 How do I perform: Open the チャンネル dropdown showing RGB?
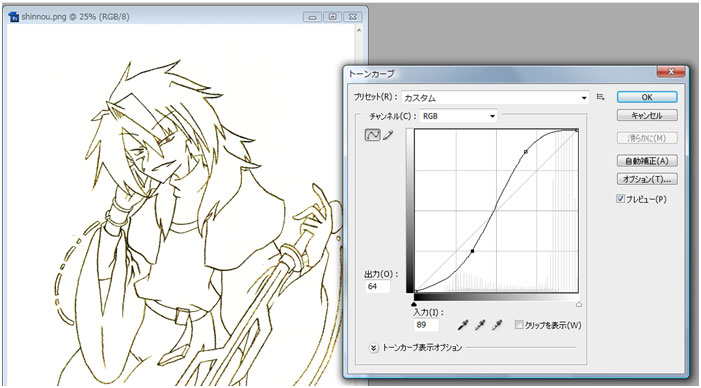pyautogui.click(x=458, y=116)
